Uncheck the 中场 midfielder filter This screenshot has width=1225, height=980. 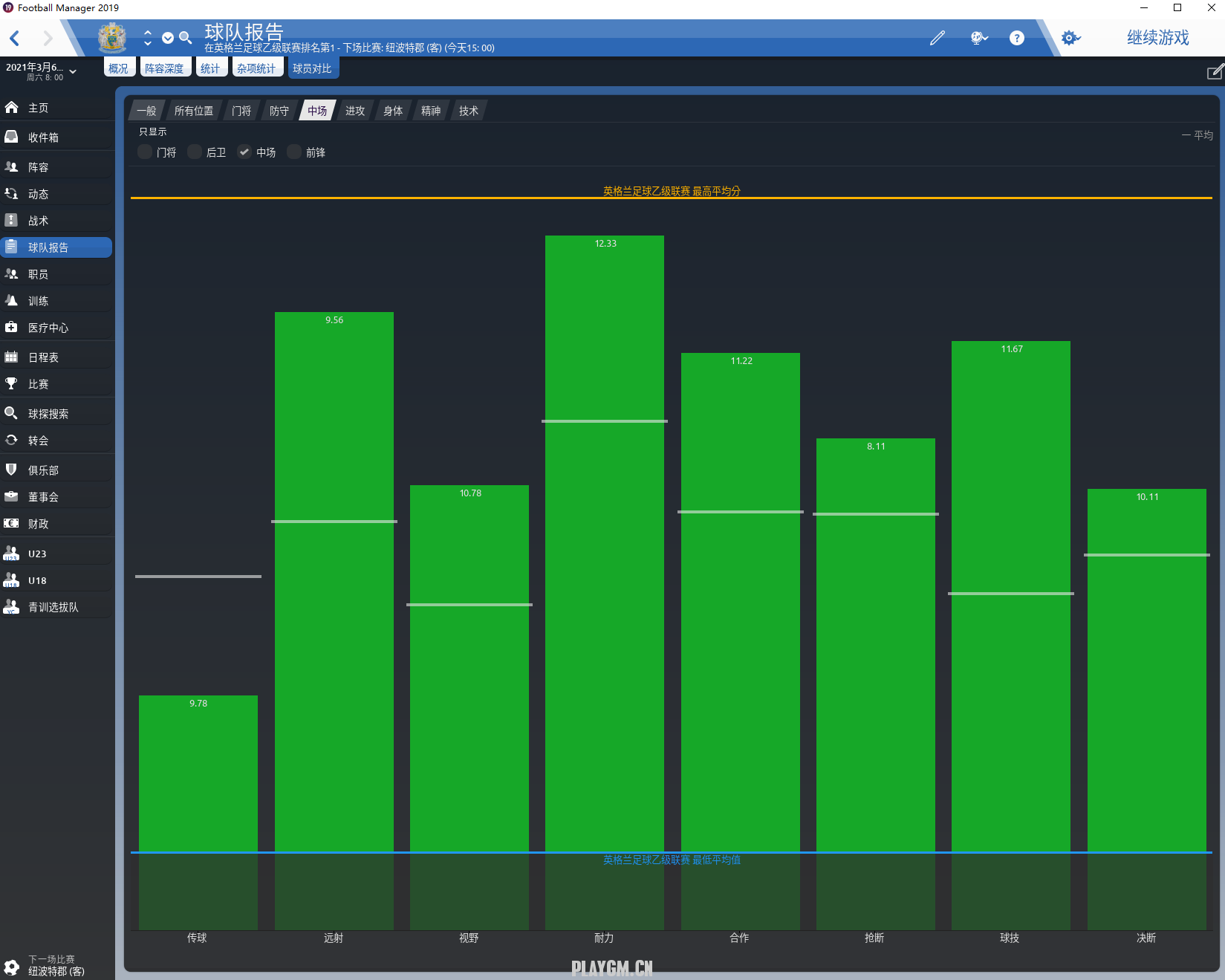(244, 152)
